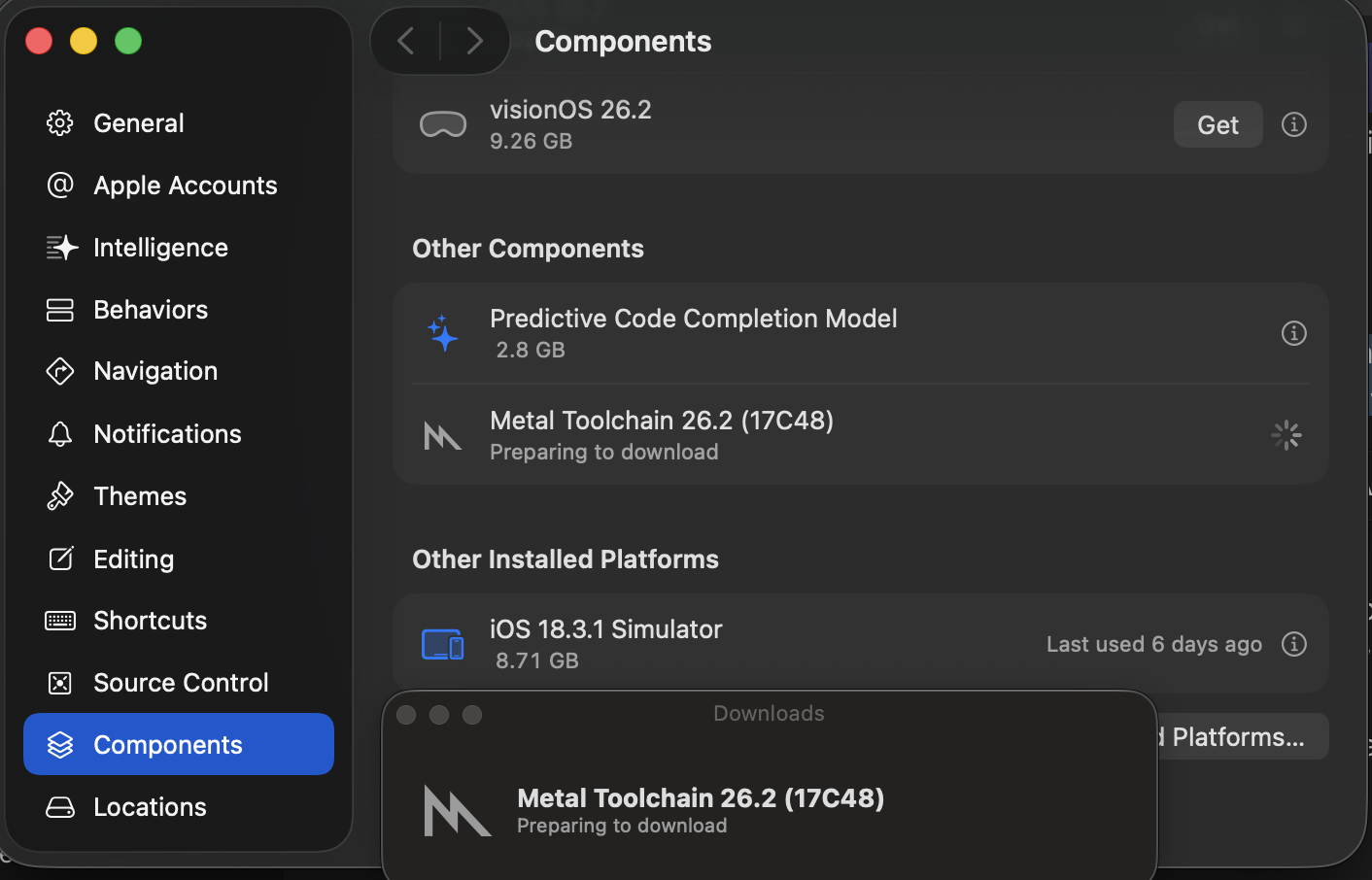The image size is (1372, 880).
Task: Go back using the back arrow
Action: click(406, 41)
